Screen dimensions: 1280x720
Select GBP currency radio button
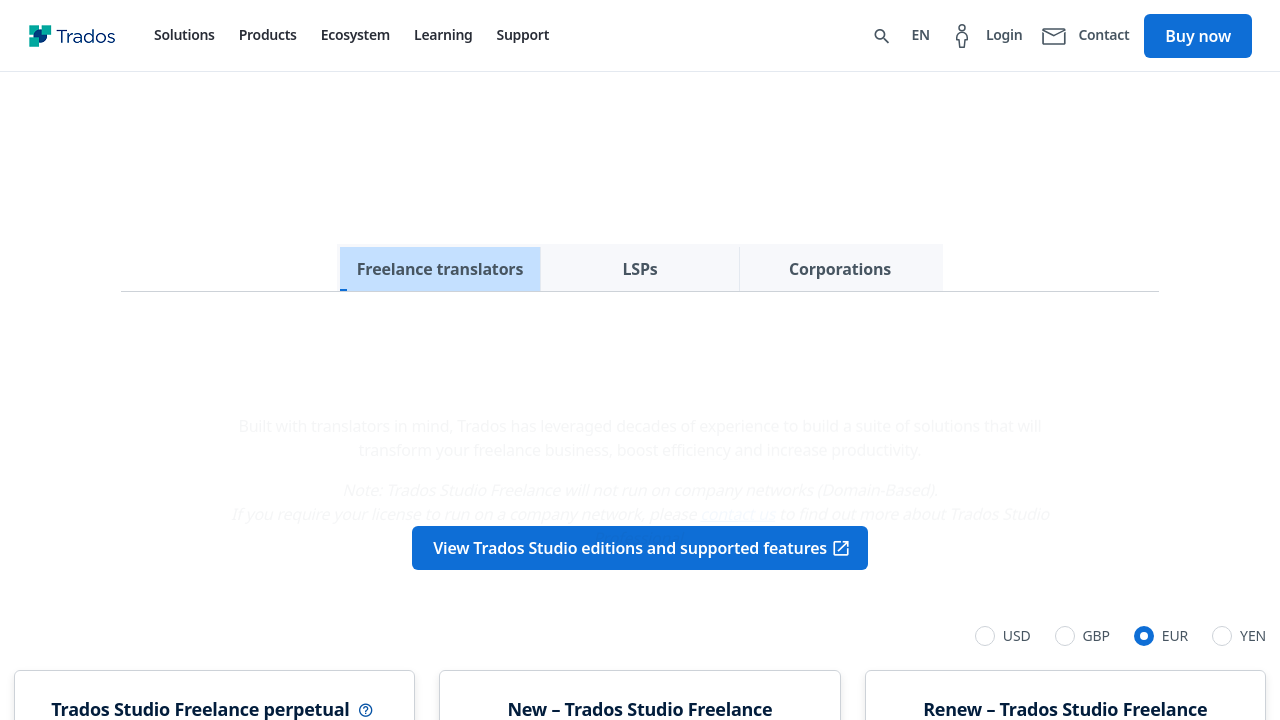[x=1065, y=636]
